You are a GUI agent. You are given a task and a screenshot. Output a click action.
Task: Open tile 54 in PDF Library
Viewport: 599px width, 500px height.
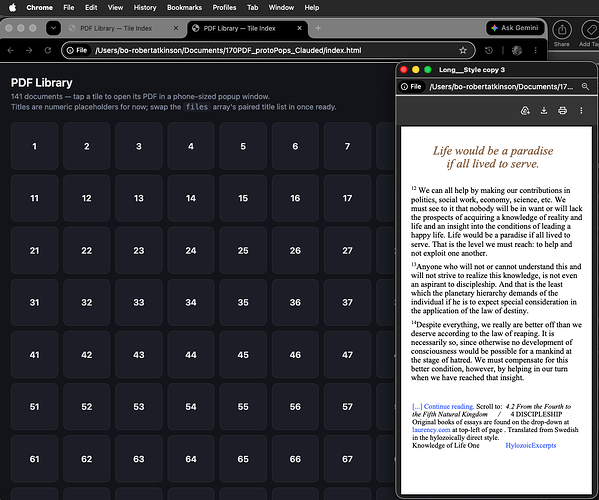191,407
